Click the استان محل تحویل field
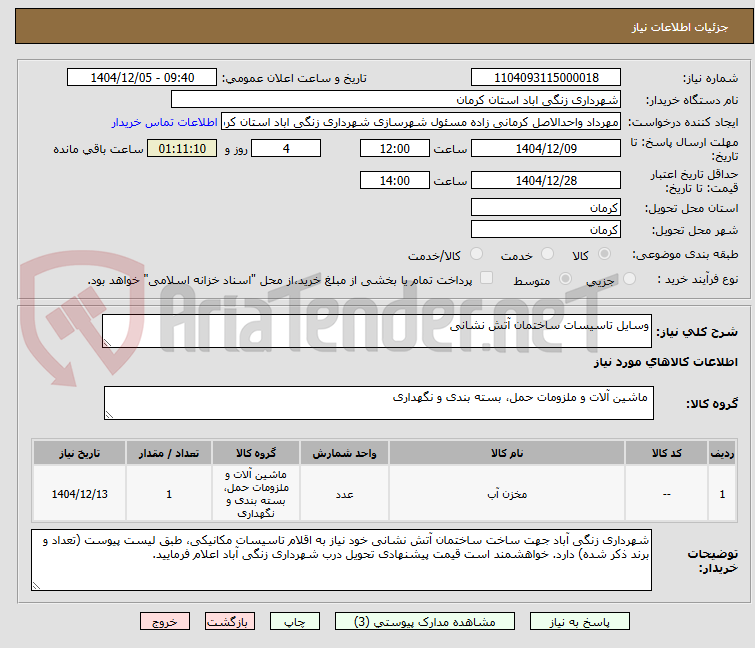Viewport: 755px width, 648px height. (546, 207)
